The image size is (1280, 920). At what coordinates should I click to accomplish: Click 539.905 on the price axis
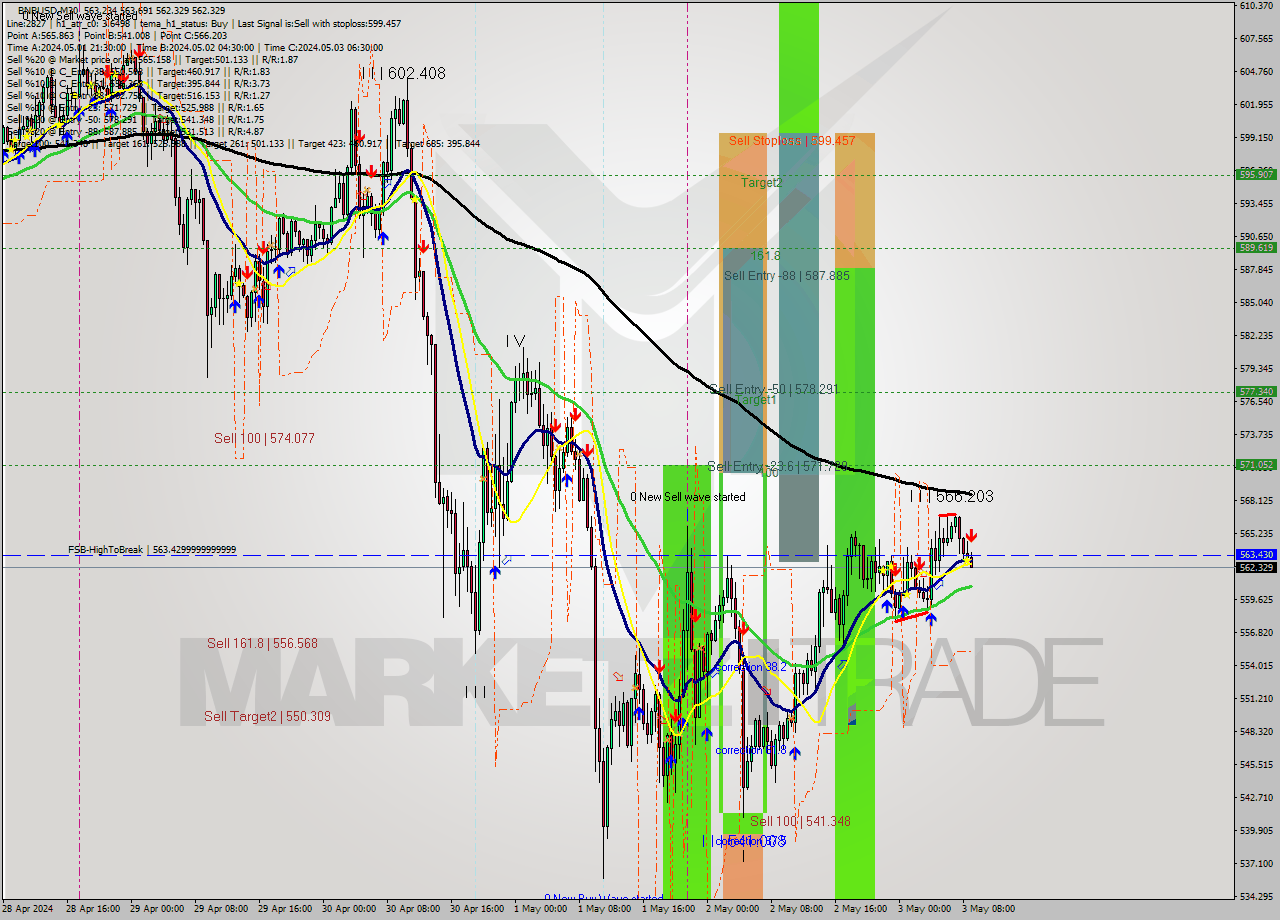click(1256, 830)
